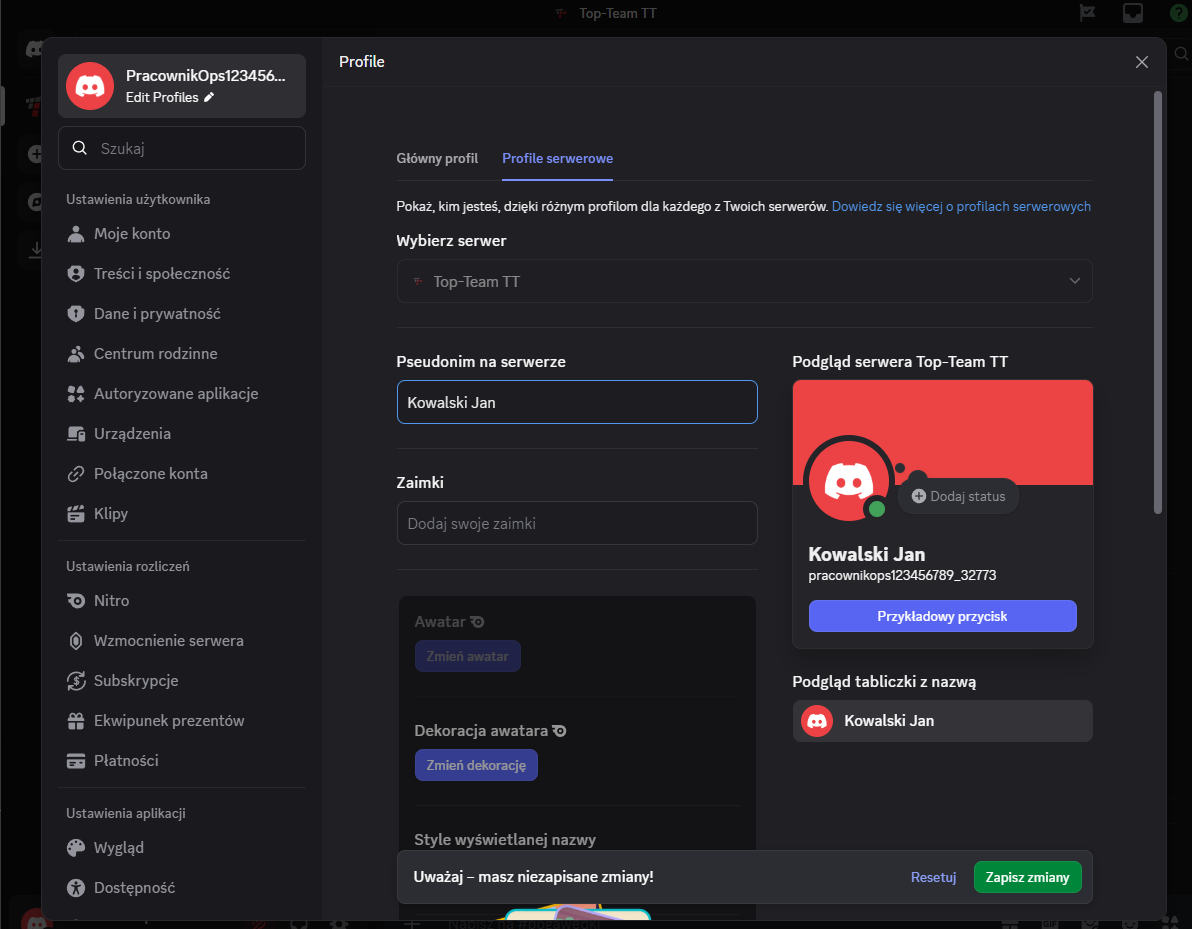
Task: Click the Treści i społeczność icon
Action: pyautogui.click(x=76, y=274)
